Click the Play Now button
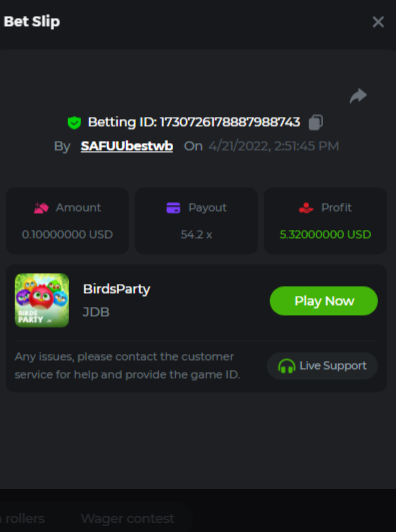 (324, 301)
